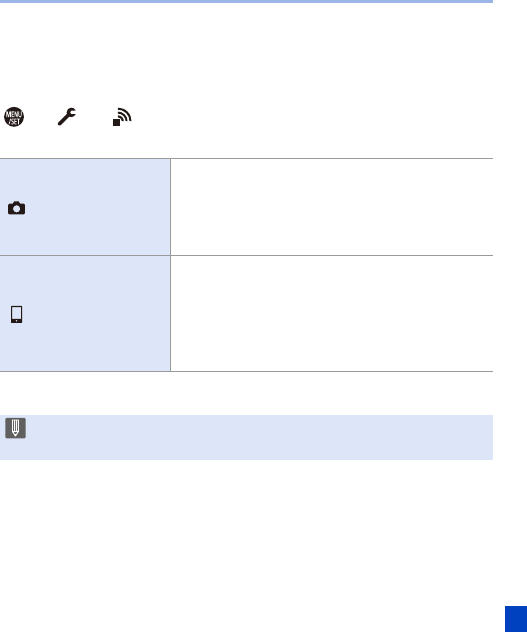Click the pencil note icon
The height and width of the screenshot is (632, 527).
click(x=15, y=428)
